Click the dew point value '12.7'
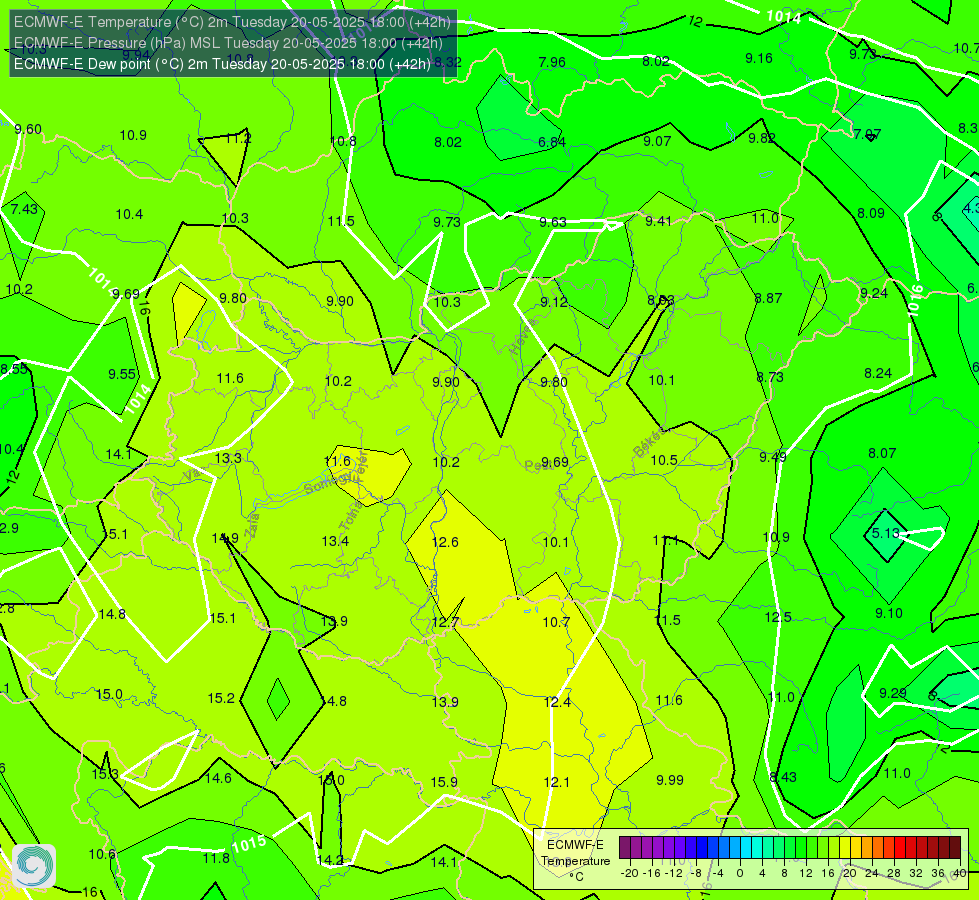Image resolution: width=979 pixels, height=900 pixels. [x=445, y=622]
